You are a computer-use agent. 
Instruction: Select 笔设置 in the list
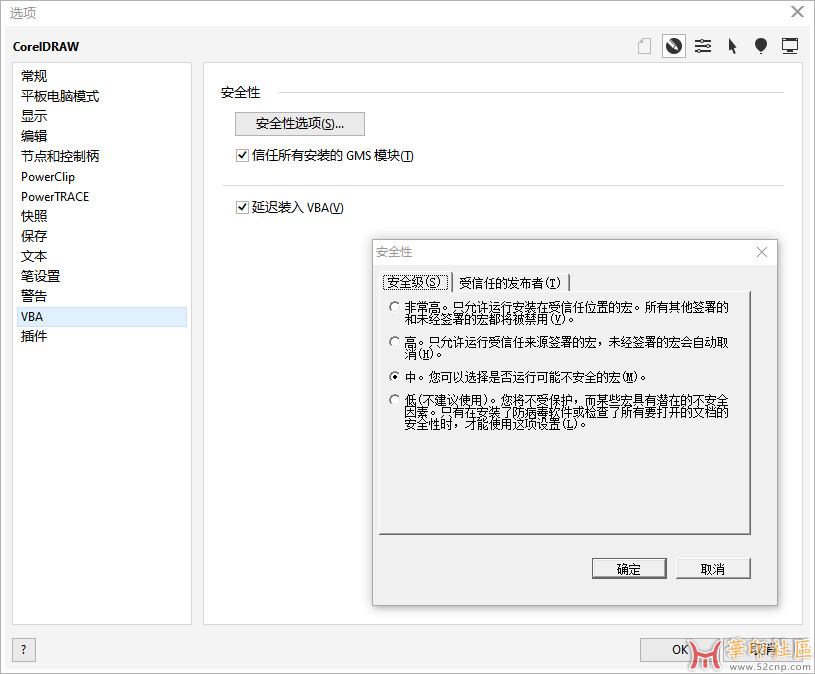(x=102, y=276)
